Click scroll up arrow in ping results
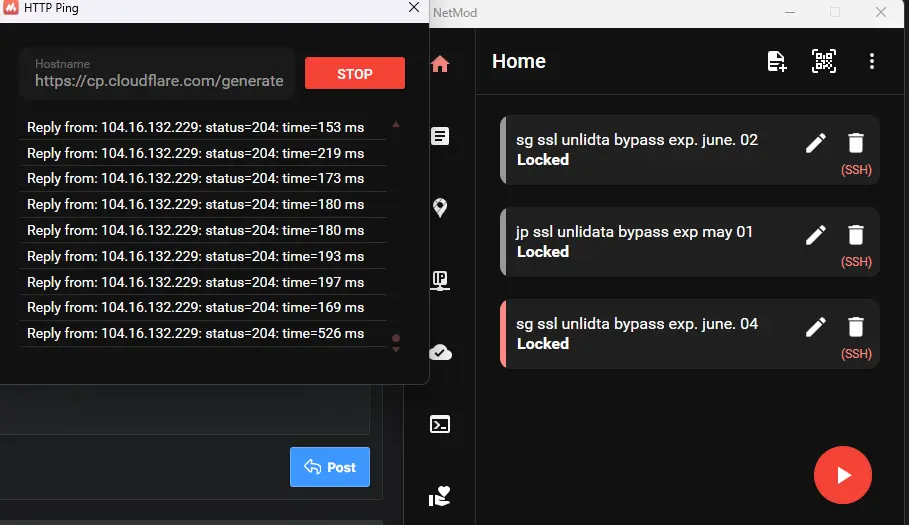The height and width of the screenshot is (525, 909). click(x=396, y=124)
